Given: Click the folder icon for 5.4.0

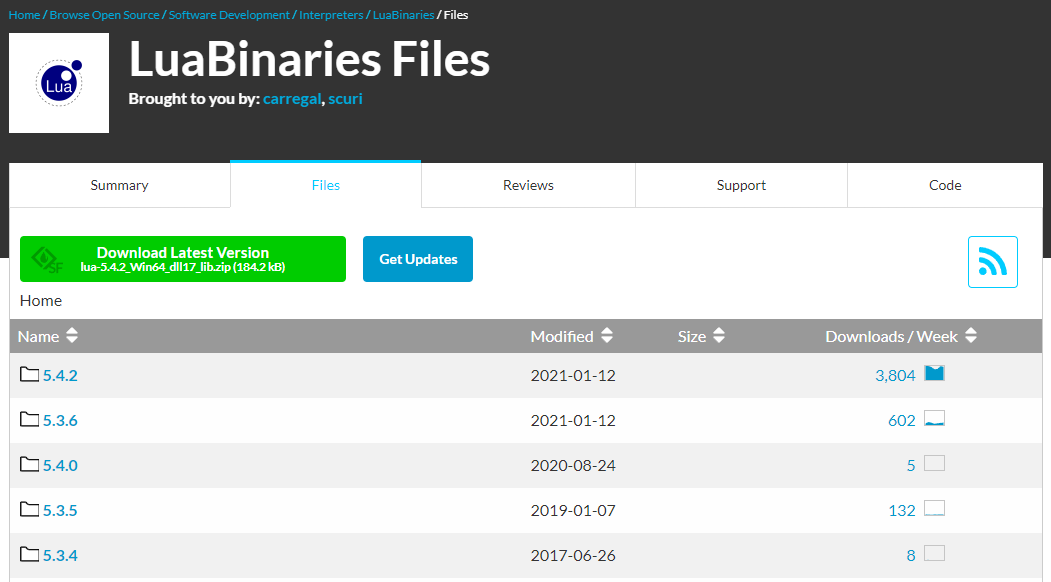Looking at the screenshot, I should 29,464.
